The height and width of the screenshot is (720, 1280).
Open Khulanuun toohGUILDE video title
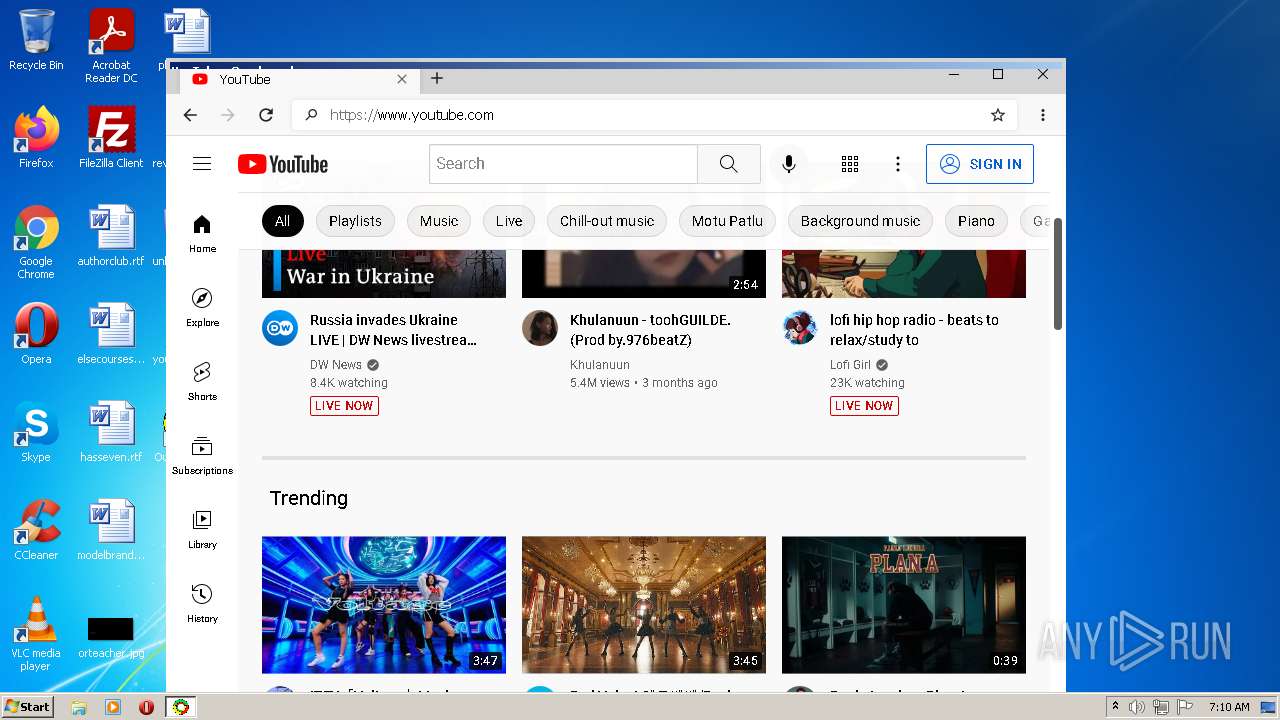(x=650, y=330)
